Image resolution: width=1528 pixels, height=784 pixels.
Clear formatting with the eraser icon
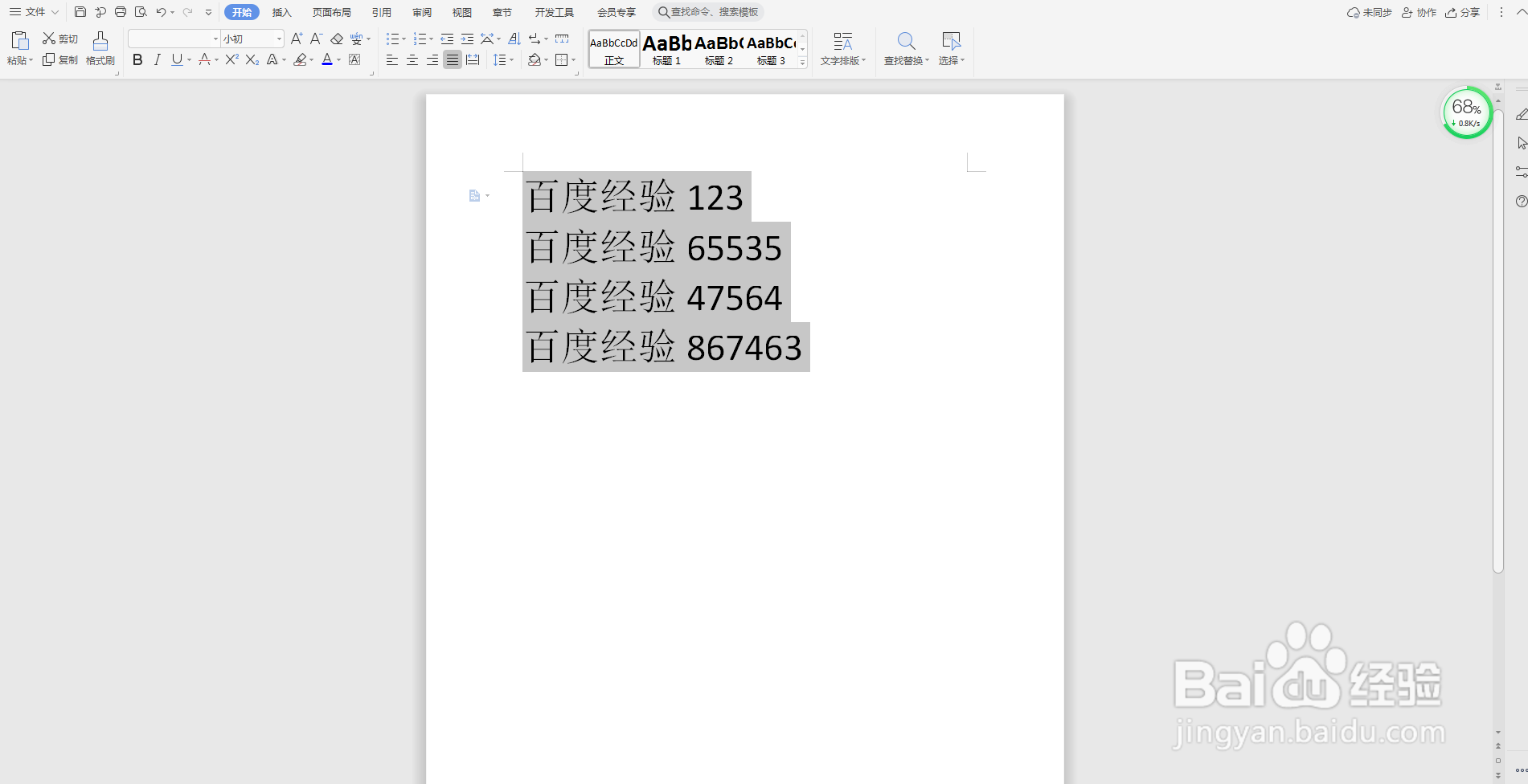337,39
